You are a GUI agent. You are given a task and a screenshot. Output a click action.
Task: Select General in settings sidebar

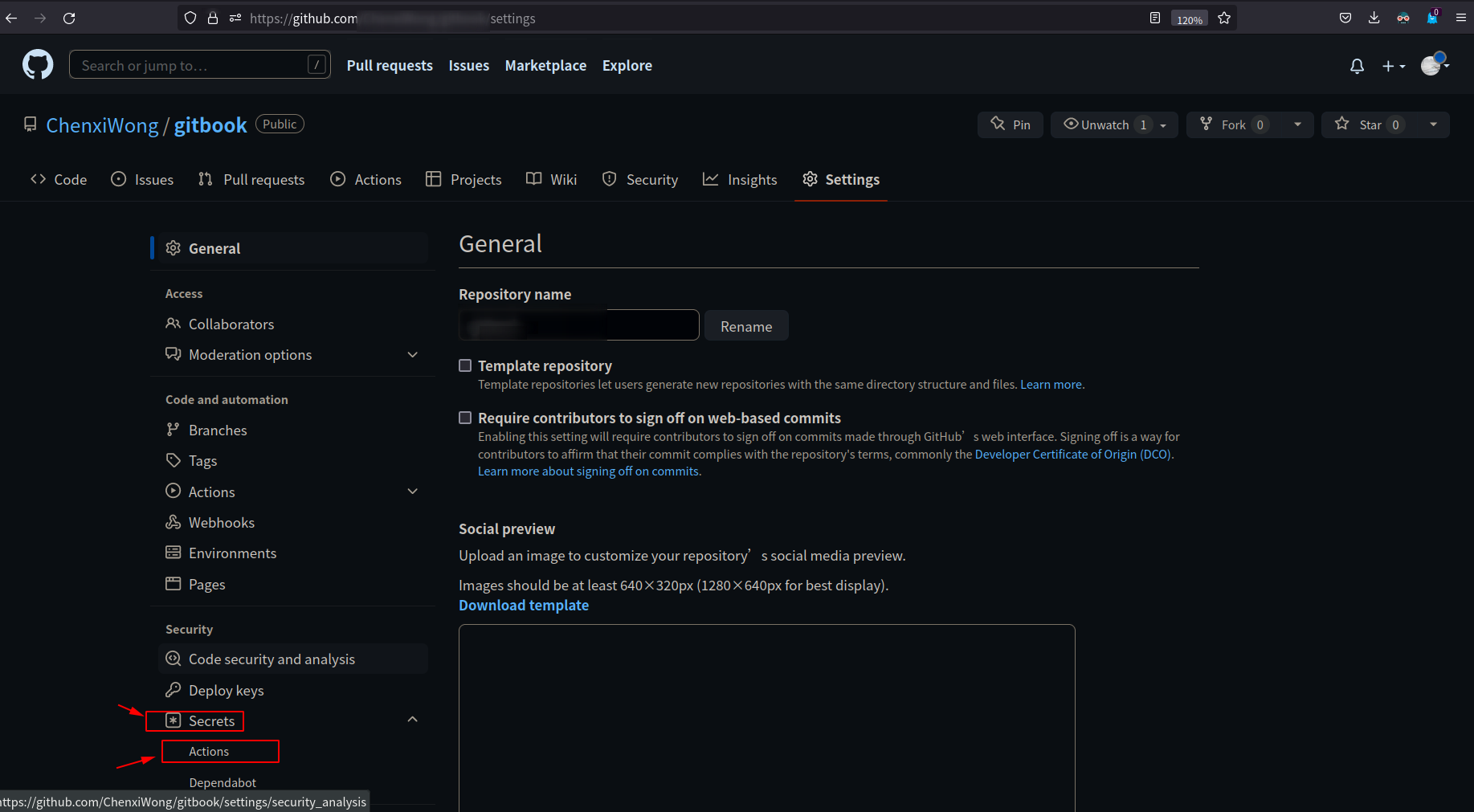click(x=293, y=248)
